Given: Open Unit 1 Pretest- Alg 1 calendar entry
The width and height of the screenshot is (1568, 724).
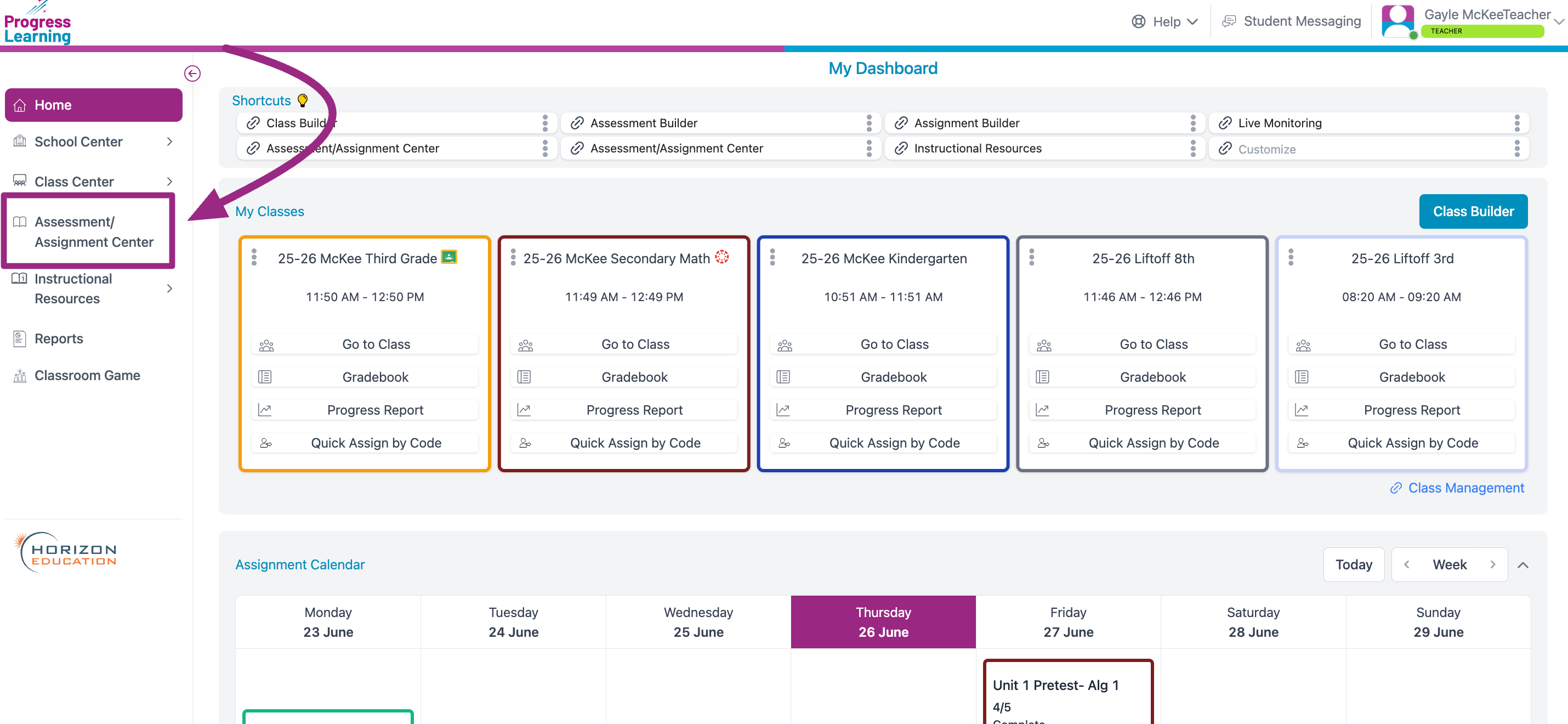Looking at the screenshot, I should tap(1067, 693).
